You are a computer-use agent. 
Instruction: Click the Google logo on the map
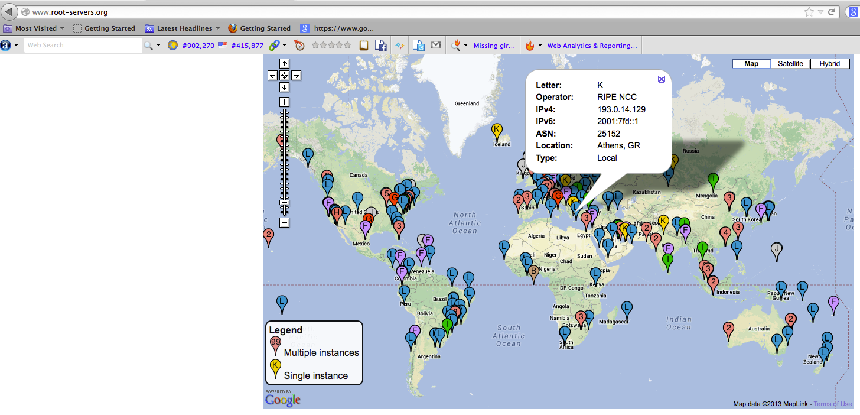(x=282, y=400)
